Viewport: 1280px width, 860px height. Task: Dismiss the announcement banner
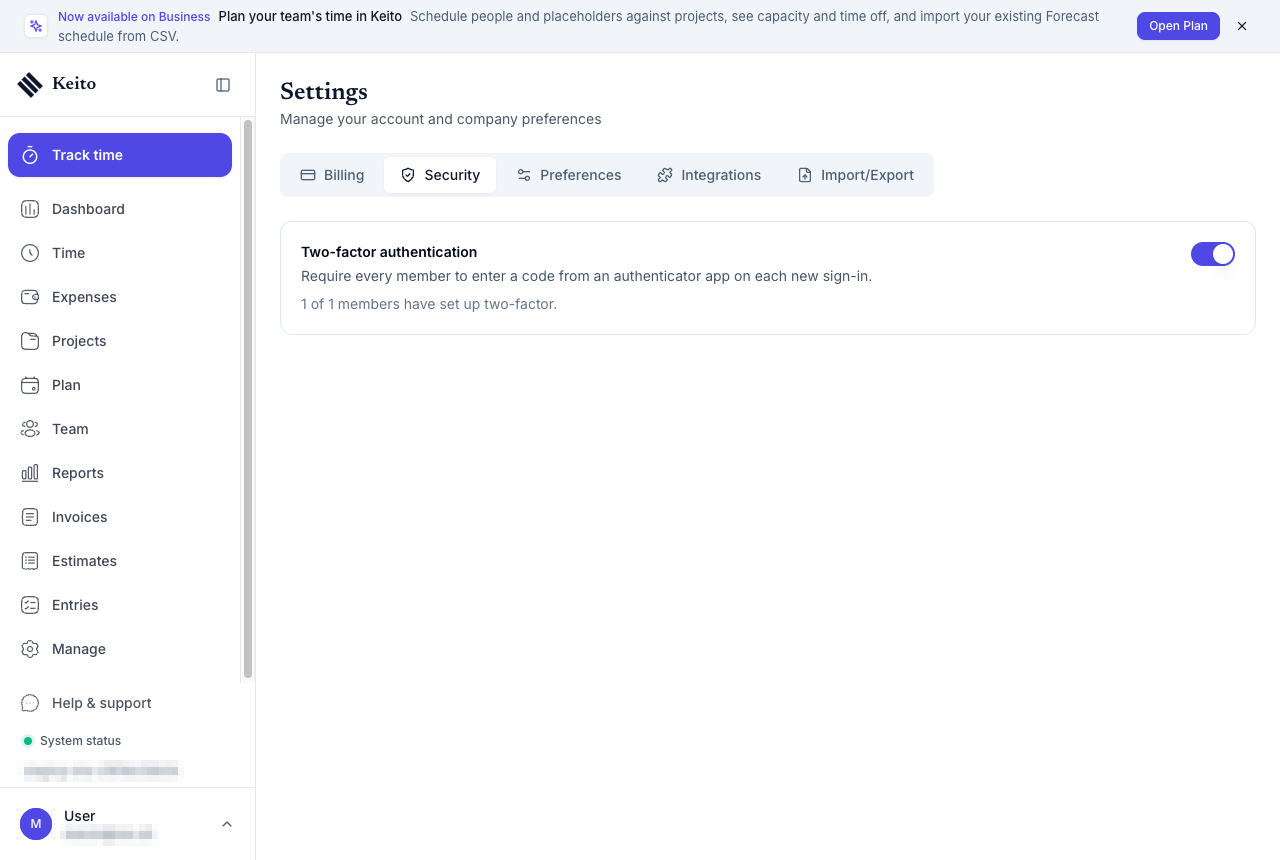point(1242,26)
